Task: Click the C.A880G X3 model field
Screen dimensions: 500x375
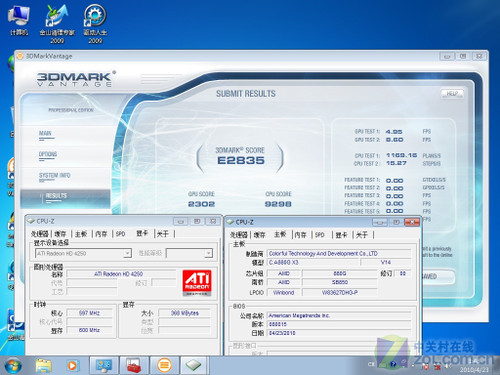Action: pos(313,262)
